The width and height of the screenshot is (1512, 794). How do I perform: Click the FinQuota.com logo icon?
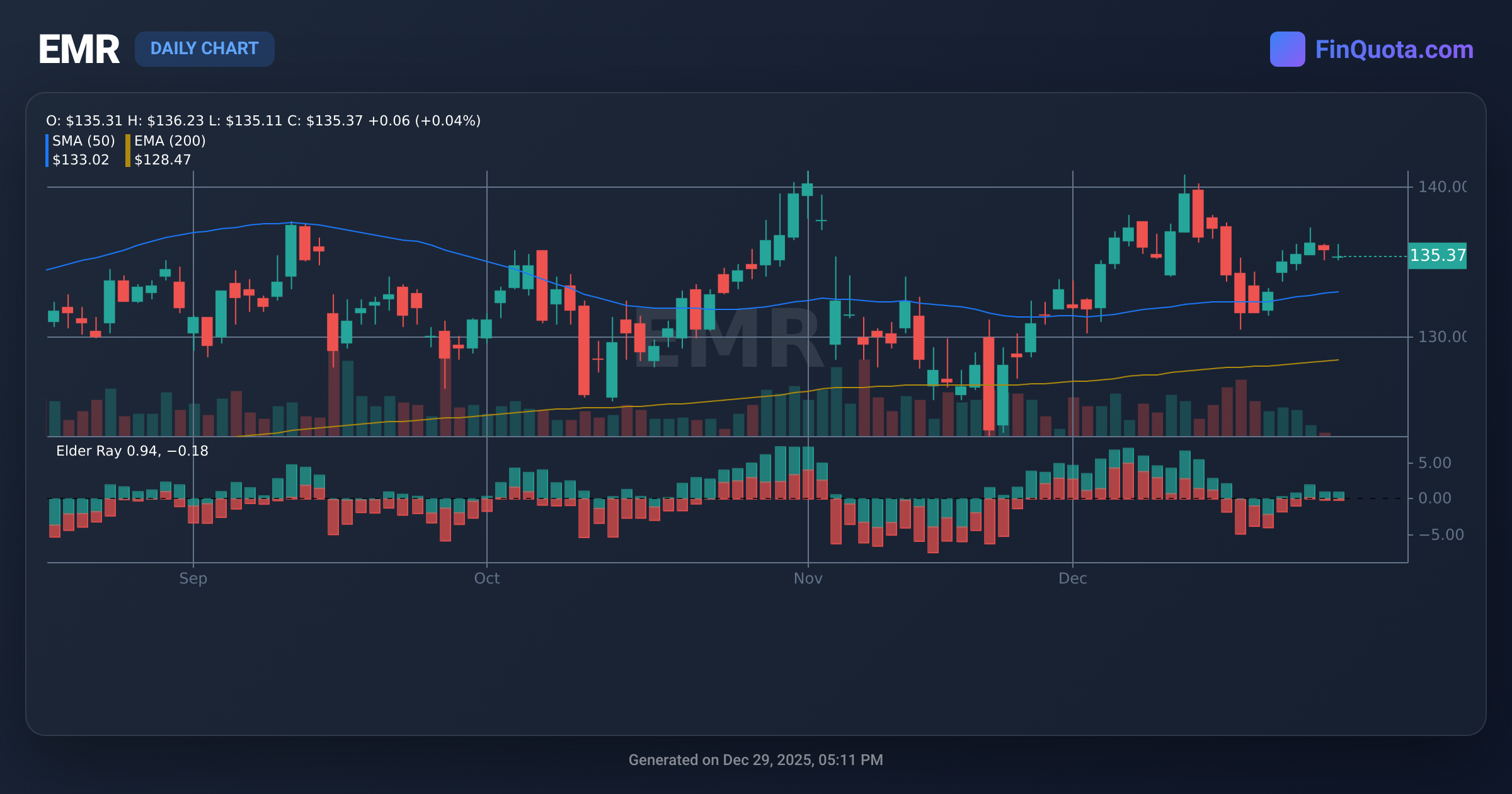tap(1286, 49)
